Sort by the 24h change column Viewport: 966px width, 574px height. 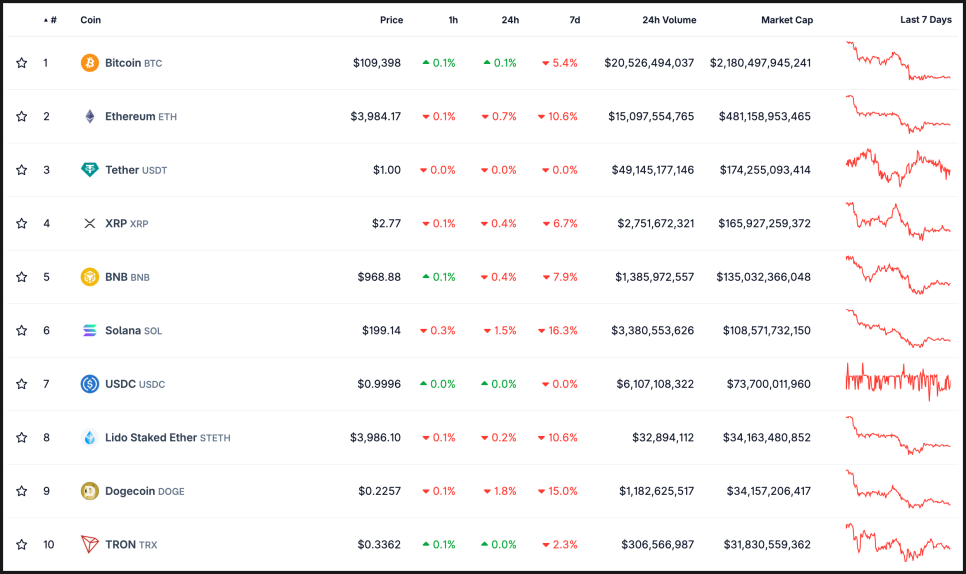point(510,20)
